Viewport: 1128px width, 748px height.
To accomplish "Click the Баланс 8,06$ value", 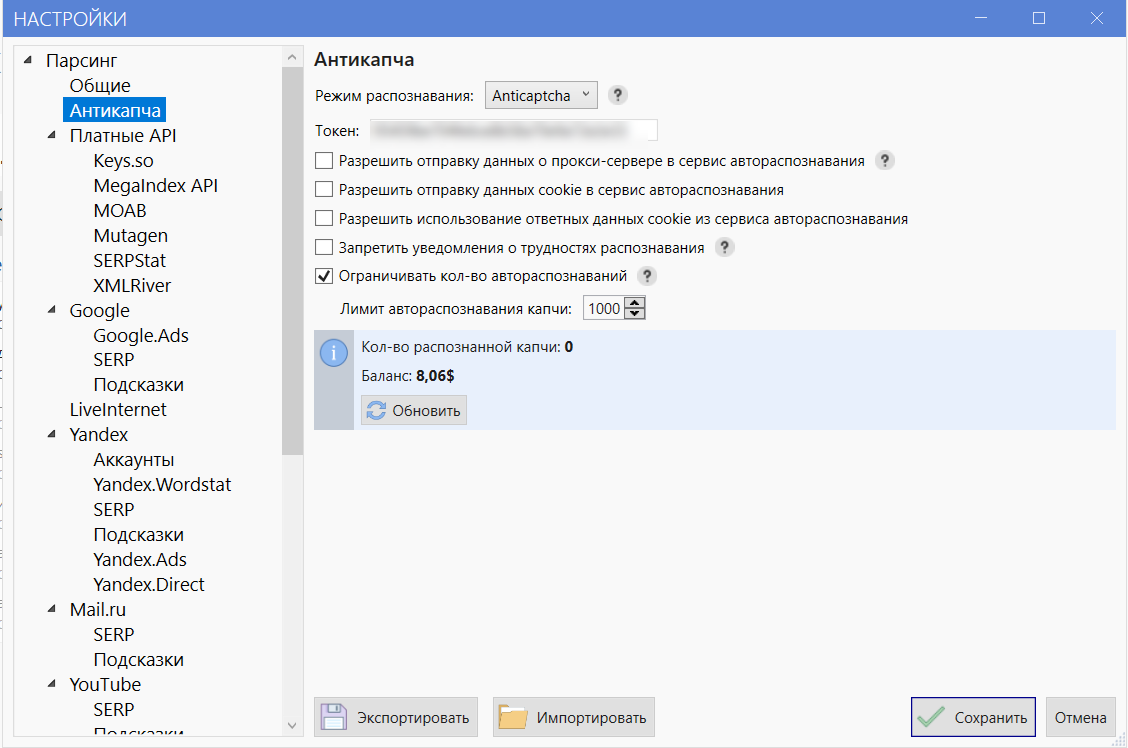I will tap(435, 375).
